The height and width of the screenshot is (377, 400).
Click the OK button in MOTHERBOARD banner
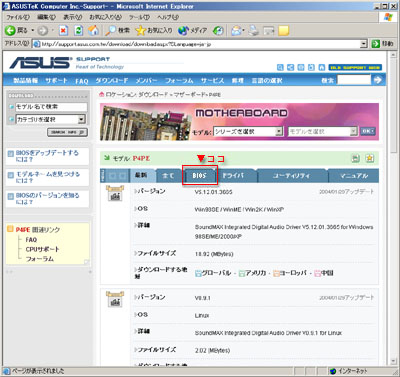click(x=367, y=131)
